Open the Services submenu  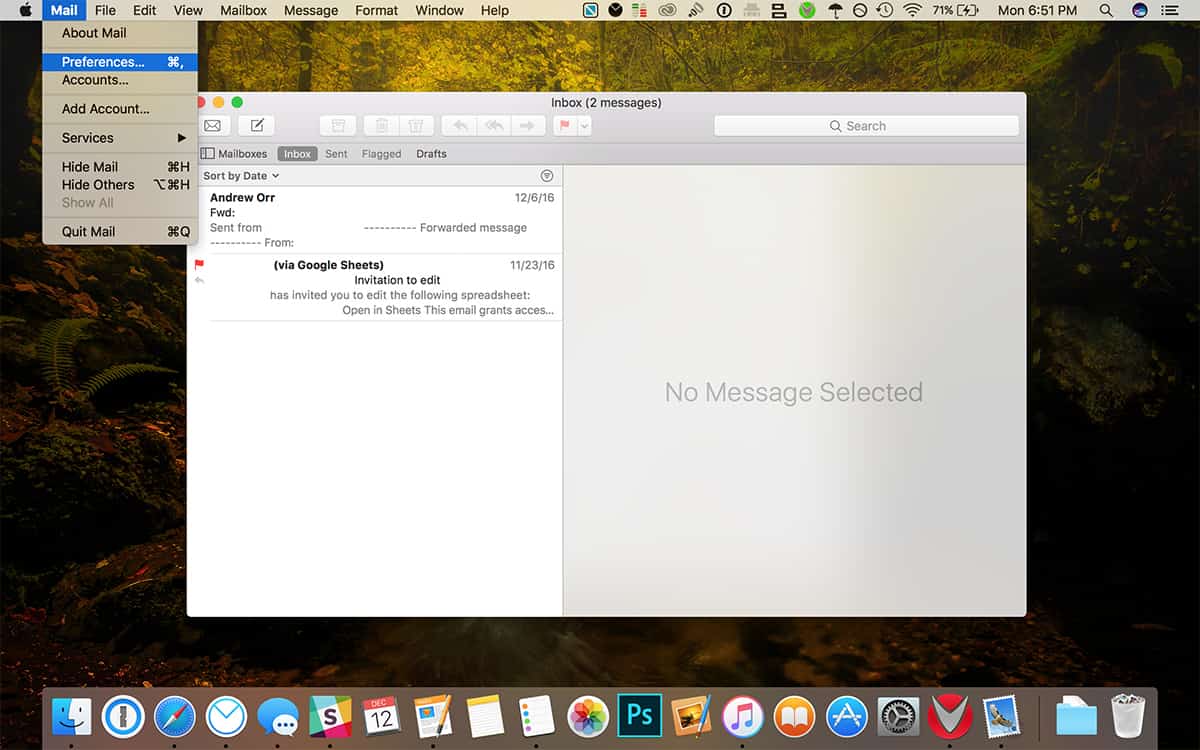tap(120, 138)
